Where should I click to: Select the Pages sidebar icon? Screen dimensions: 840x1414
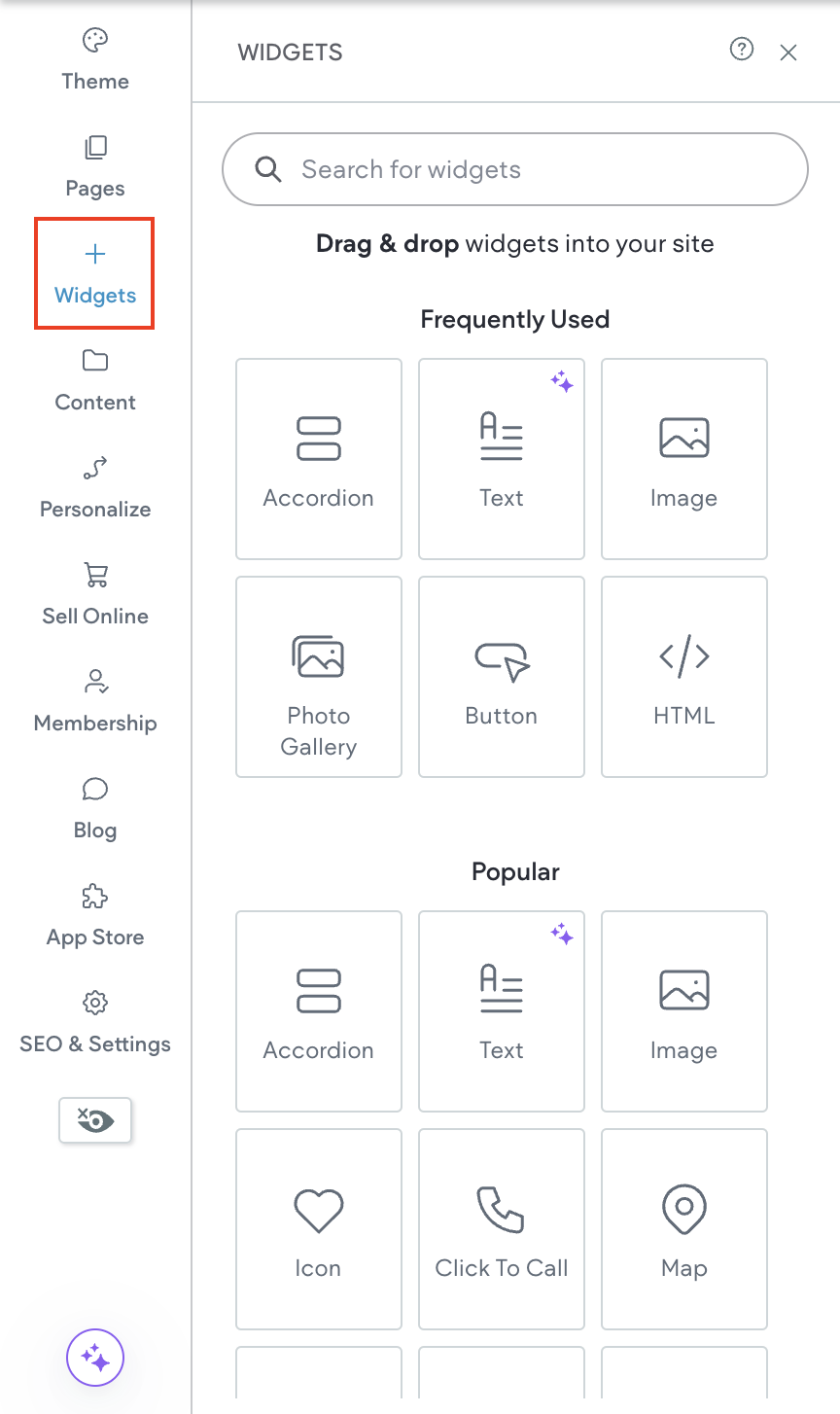(x=94, y=165)
